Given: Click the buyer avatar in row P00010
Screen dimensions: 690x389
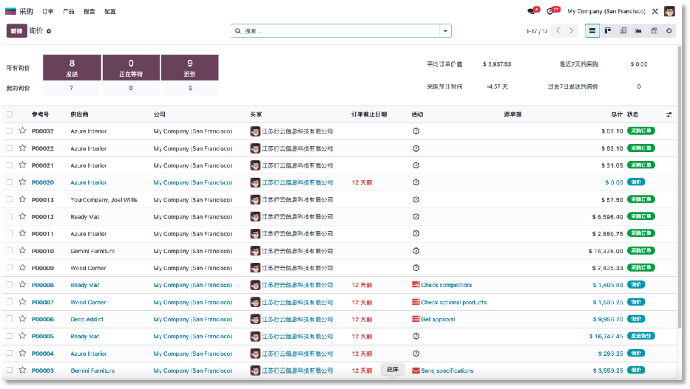Looking at the screenshot, I should tap(255, 251).
